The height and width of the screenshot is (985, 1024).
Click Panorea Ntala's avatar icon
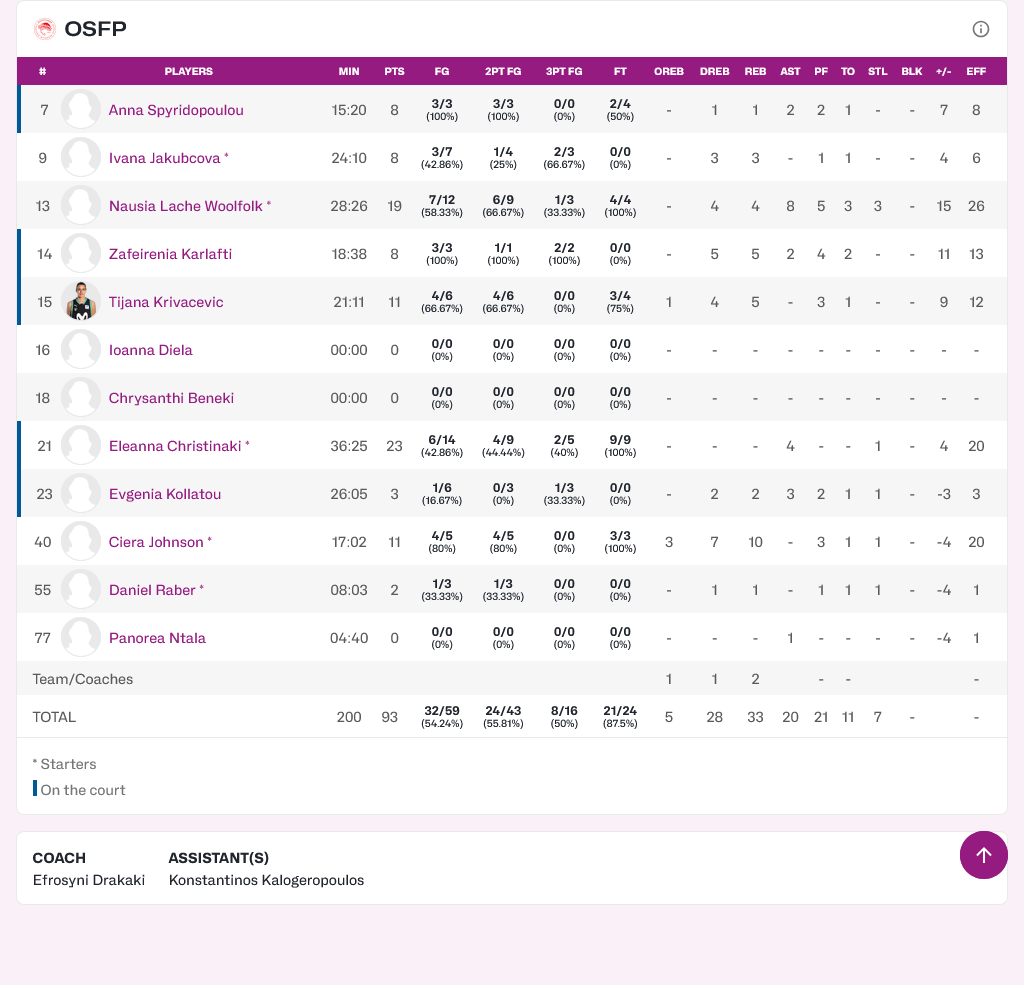tap(81, 638)
